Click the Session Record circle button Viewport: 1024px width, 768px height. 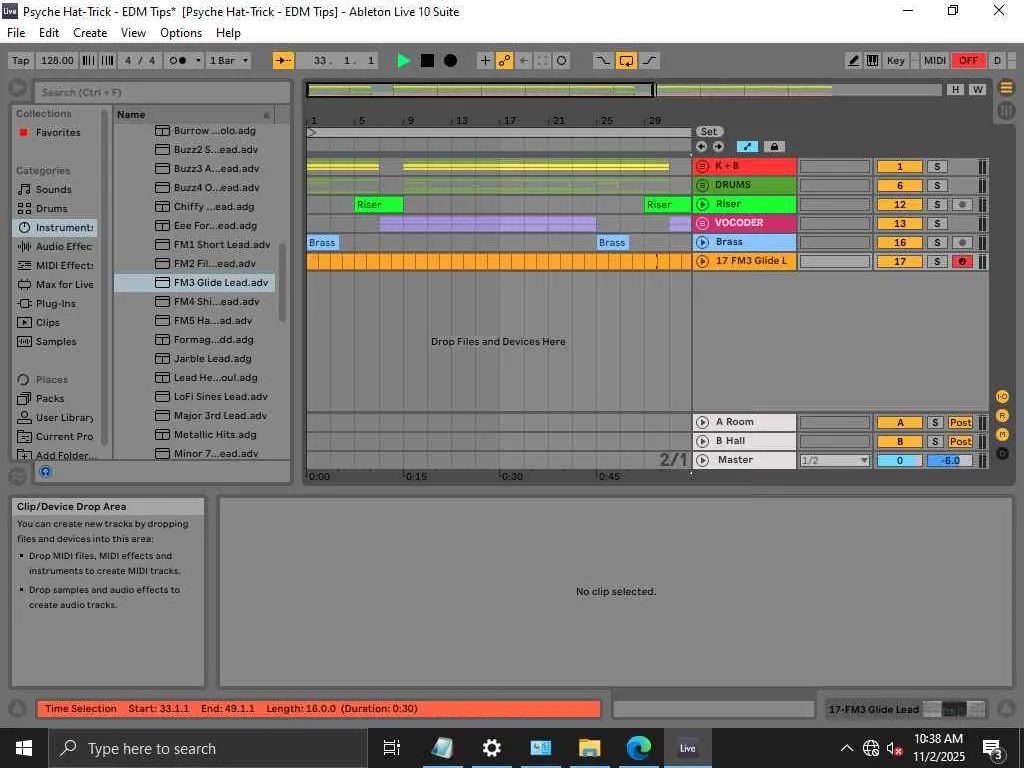[x=562, y=61]
